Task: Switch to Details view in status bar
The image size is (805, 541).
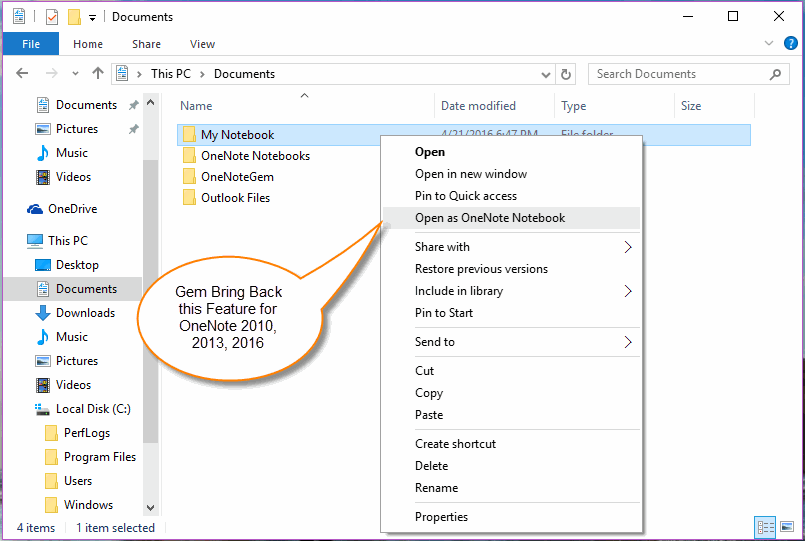Action: (765, 527)
